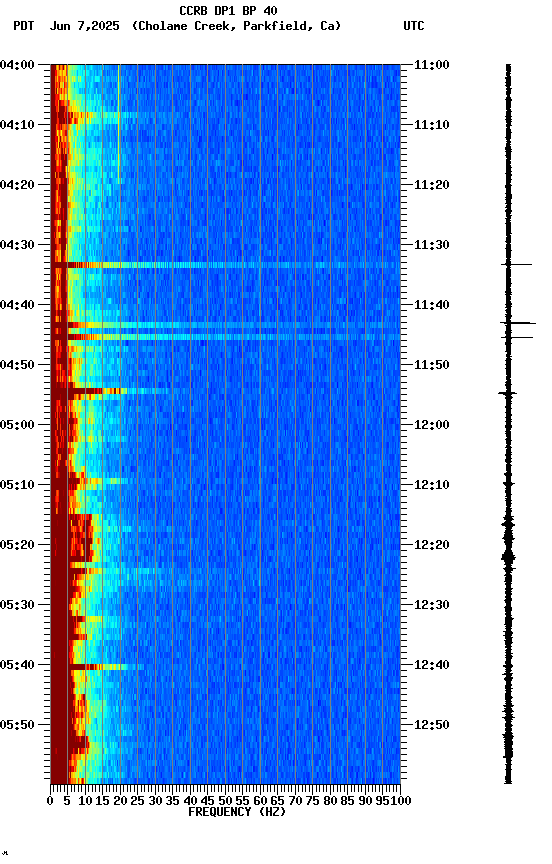Click the broadband event streak near 04:43
The height and width of the screenshot is (864, 552).
coord(225,326)
